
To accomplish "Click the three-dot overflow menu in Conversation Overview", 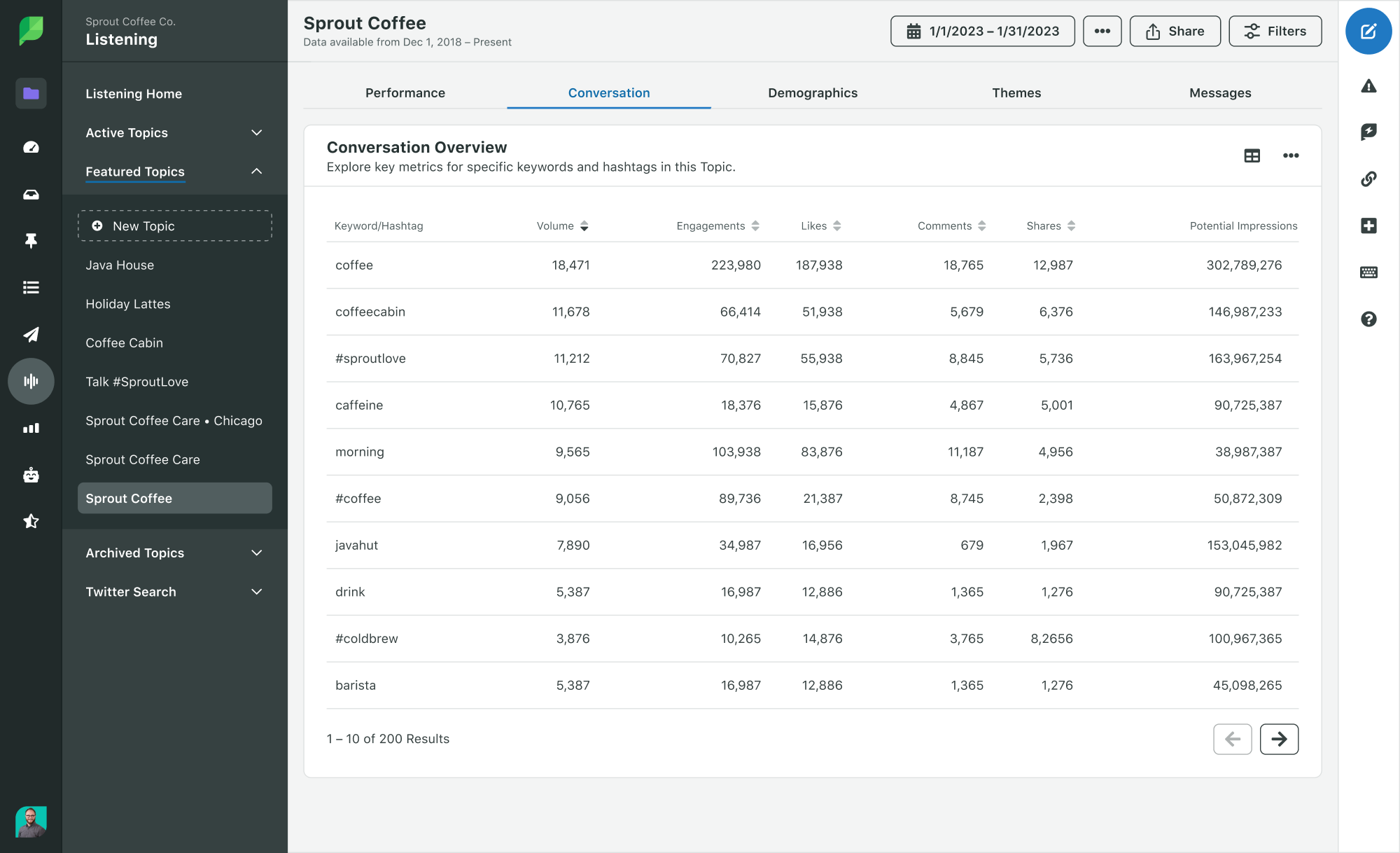I will (x=1291, y=155).
